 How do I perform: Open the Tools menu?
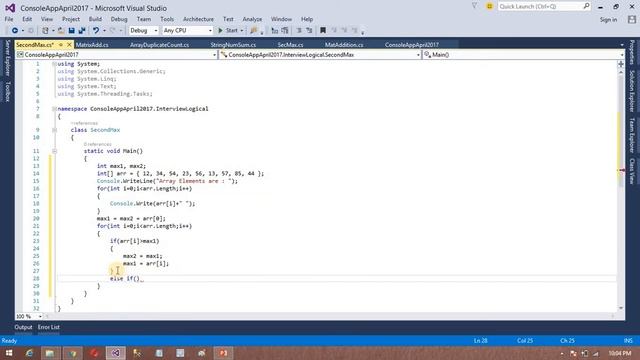click(x=167, y=19)
